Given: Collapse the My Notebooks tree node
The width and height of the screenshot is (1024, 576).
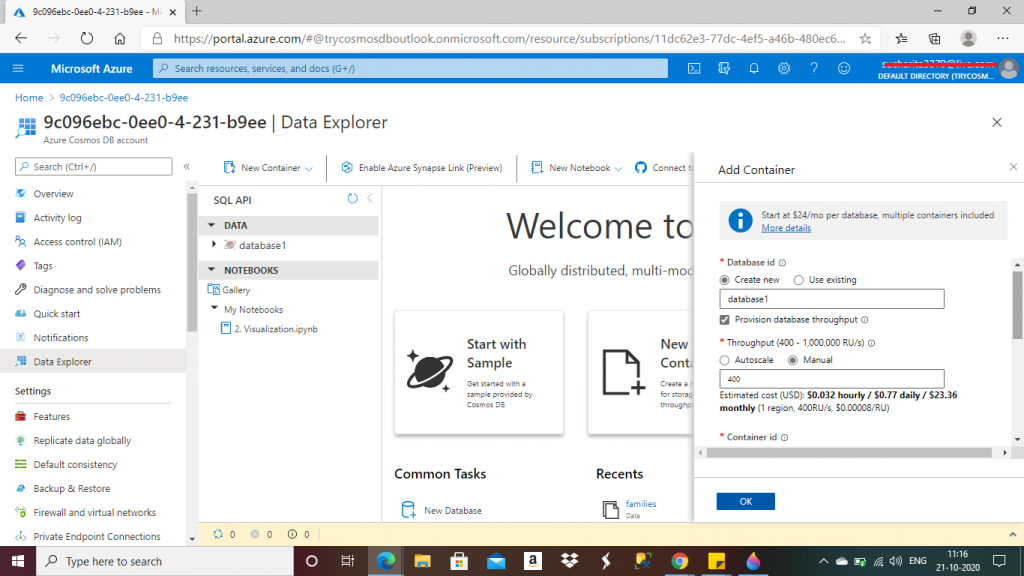Looking at the screenshot, I should pos(214,310).
